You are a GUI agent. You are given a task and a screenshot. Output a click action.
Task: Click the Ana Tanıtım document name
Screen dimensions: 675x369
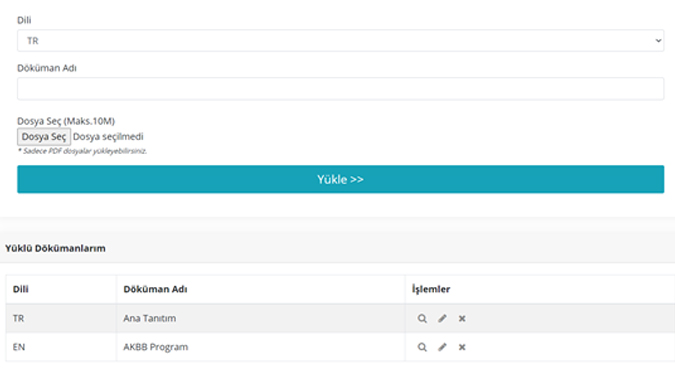click(149, 319)
